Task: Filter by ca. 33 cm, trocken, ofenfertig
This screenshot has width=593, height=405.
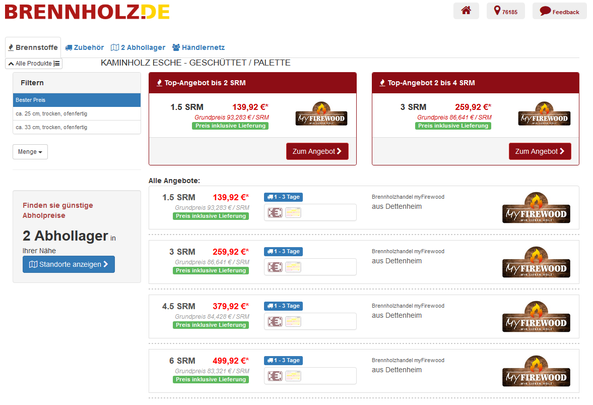Action: [x=77, y=127]
